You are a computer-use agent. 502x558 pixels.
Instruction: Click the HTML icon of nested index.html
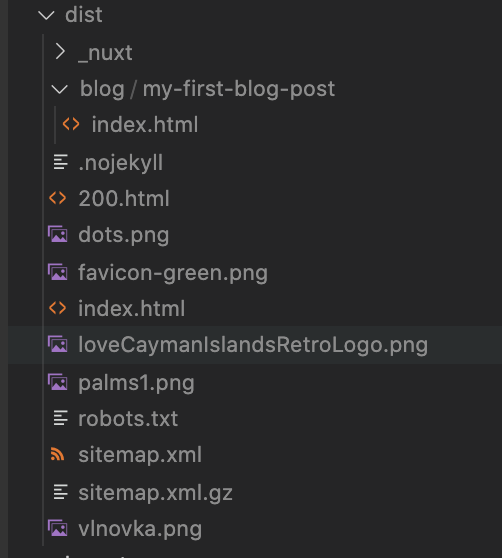click(71, 124)
